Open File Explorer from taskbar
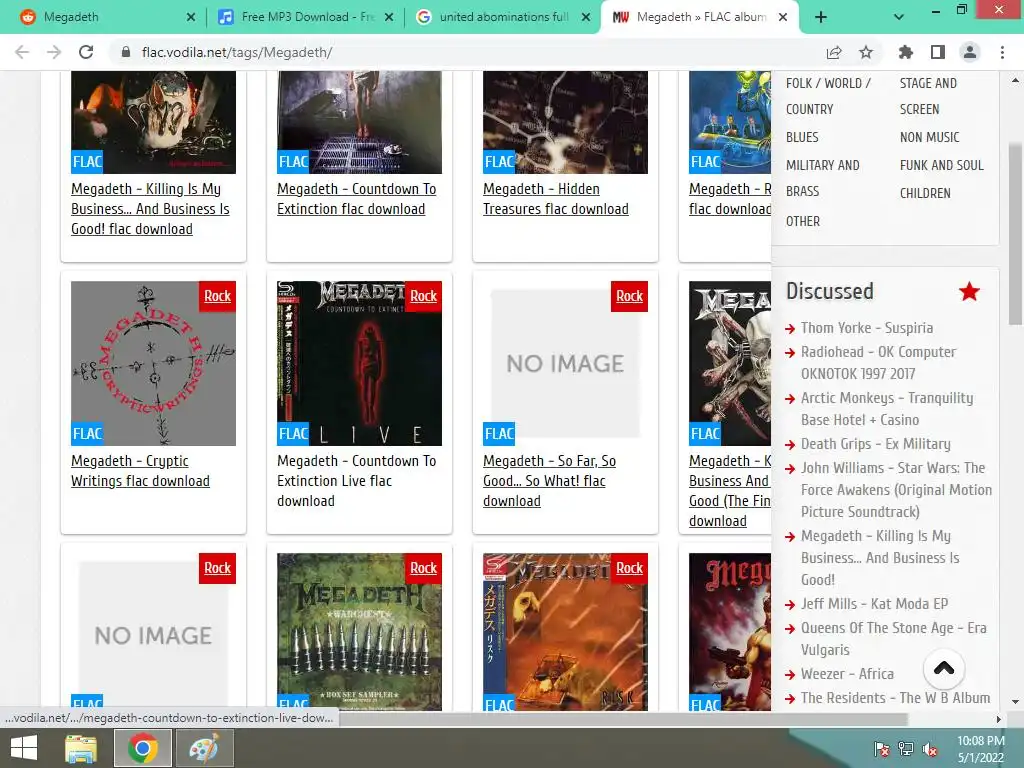This screenshot has width=1024, height=768. (81, 748)
